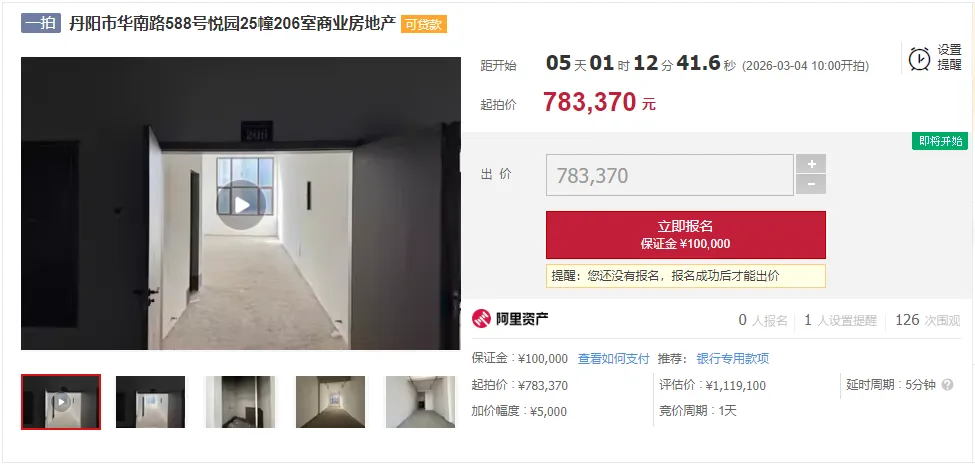Click the 立即报名 registration button
This screenshot has width=975, height=465.
point(685,234)
